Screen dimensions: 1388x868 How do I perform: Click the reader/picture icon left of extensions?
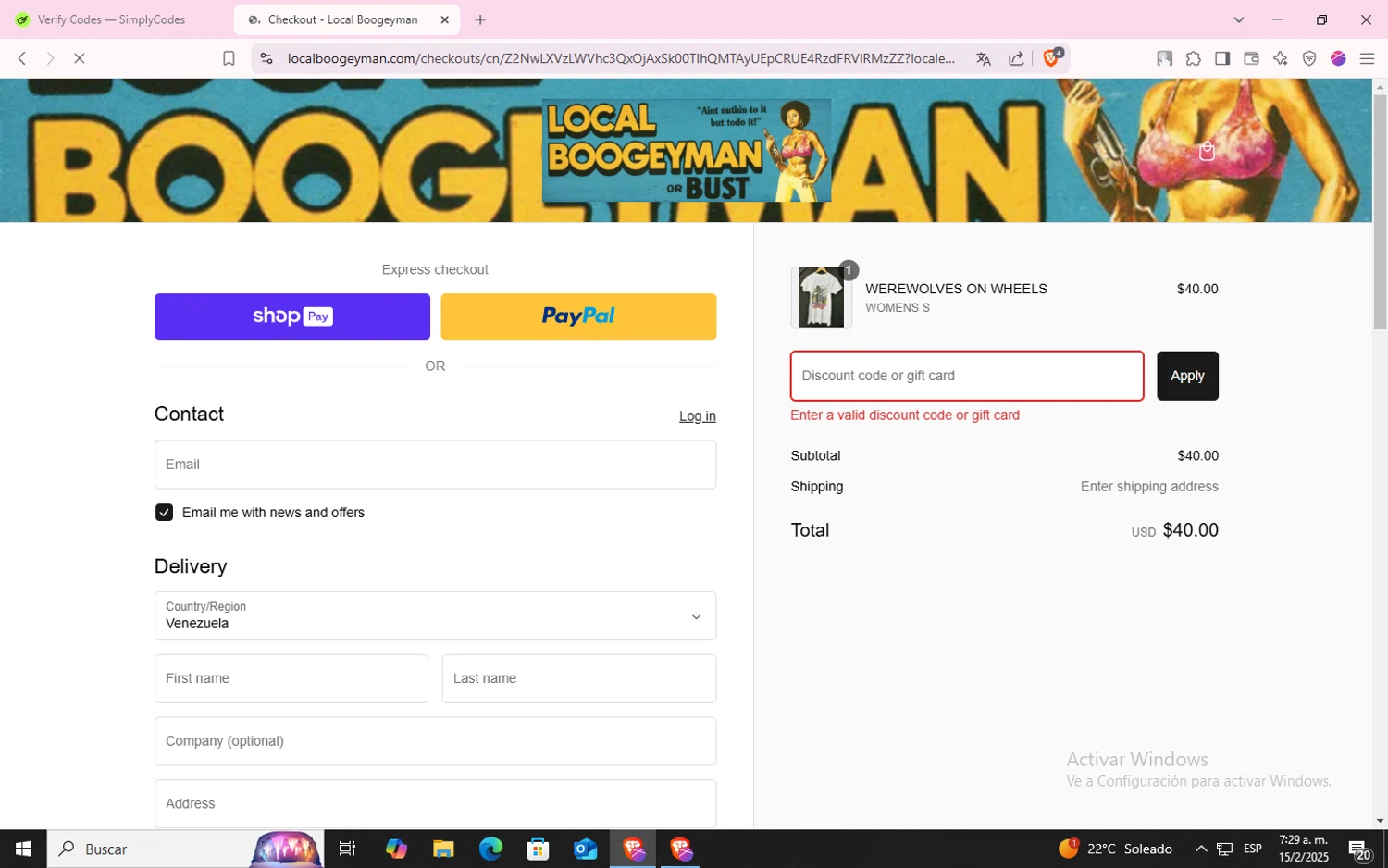tap(1165, 58)
